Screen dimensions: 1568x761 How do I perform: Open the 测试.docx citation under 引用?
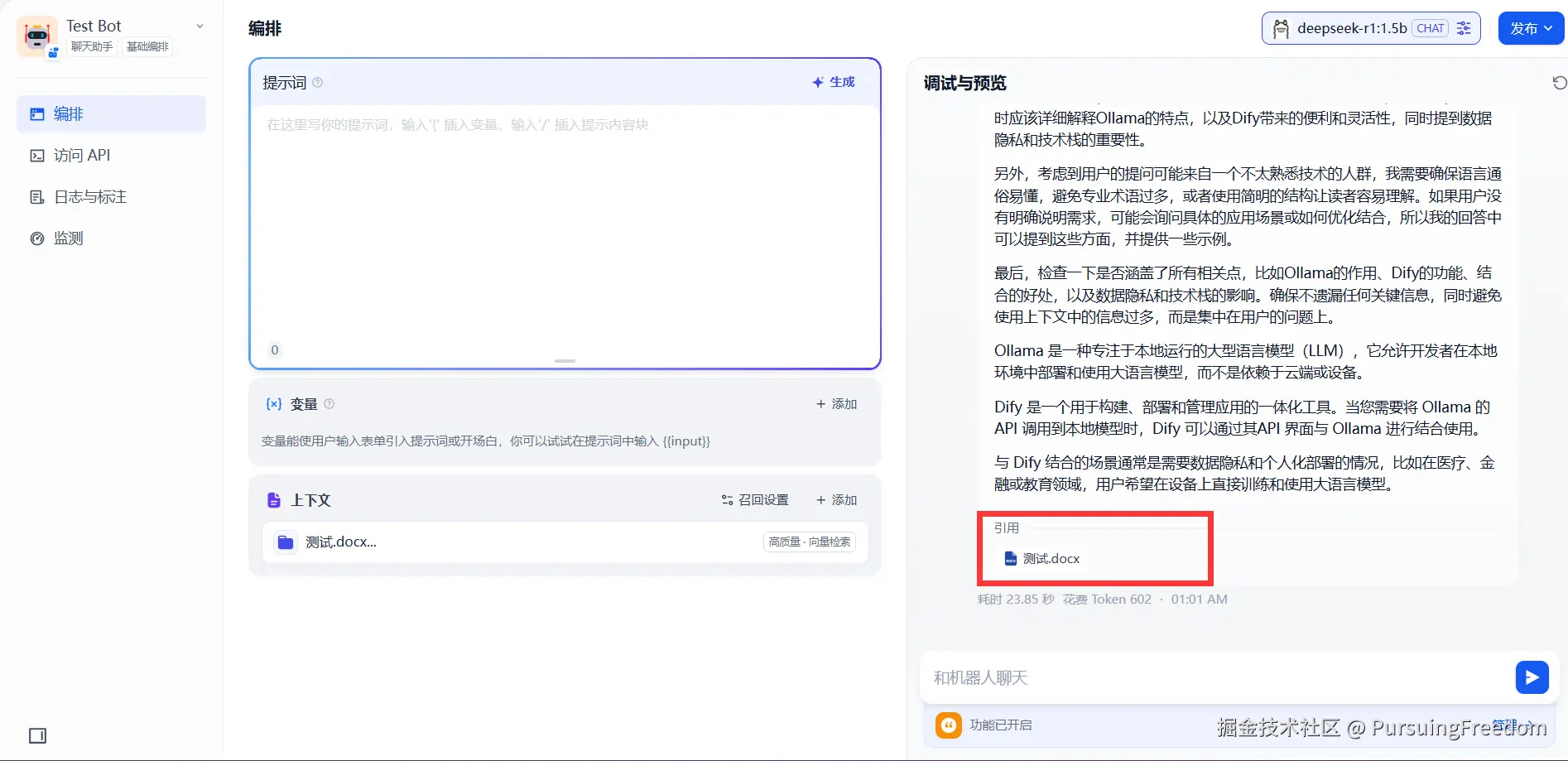(1042, 559)
